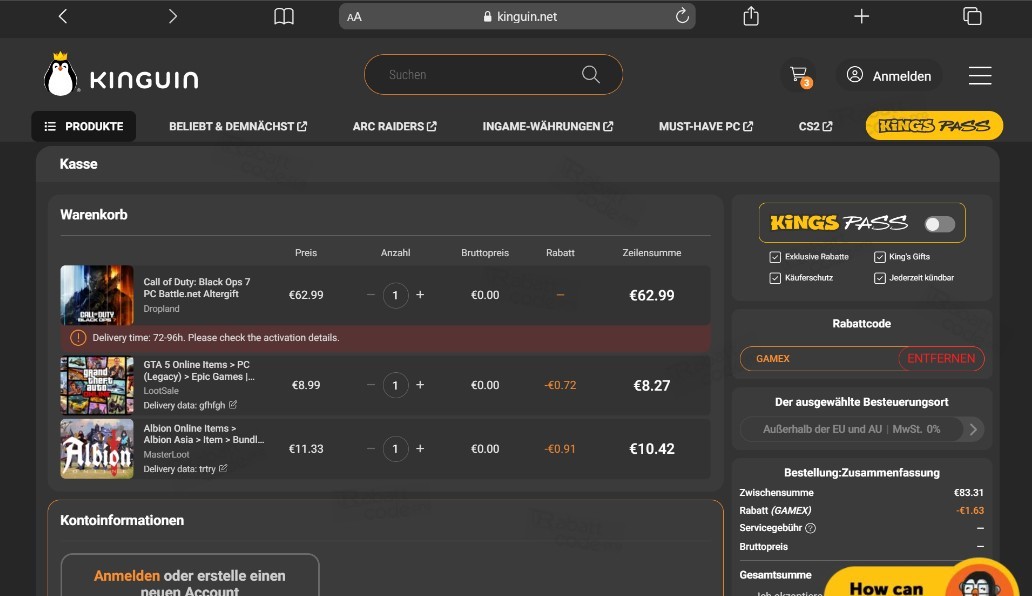The height and width of the screenshot is (596, 1032).
Task: Open the Servicegebühr help question mark
Action: pyautogui.click(x=810, y=528)
